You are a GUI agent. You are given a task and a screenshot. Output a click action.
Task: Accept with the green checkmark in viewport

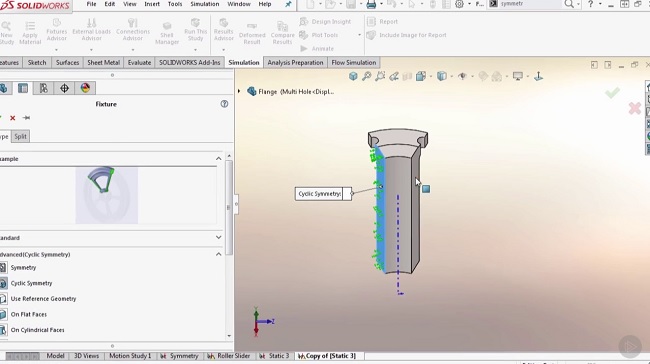[x=612, y=92]
